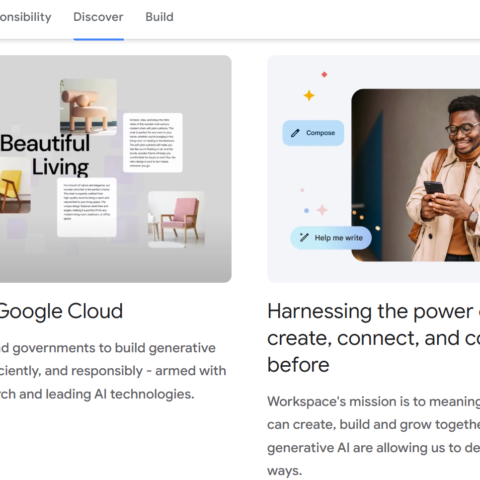Click the pink sparkle star icon
The width and height of the screenshot is (480, 480).
tap(322, 210)
